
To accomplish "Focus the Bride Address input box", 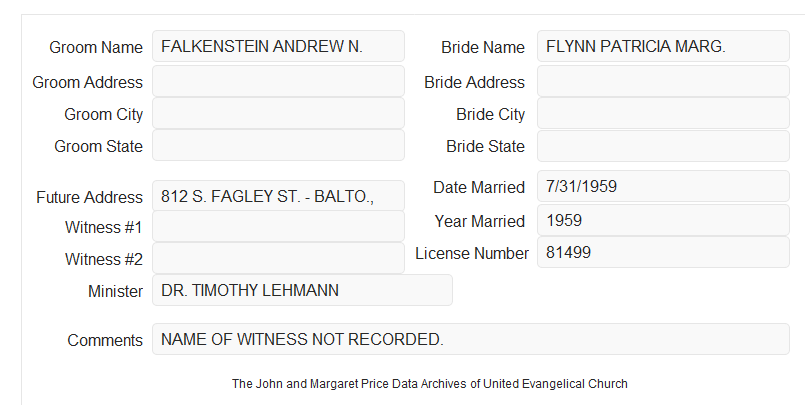I will pos(663,81).
